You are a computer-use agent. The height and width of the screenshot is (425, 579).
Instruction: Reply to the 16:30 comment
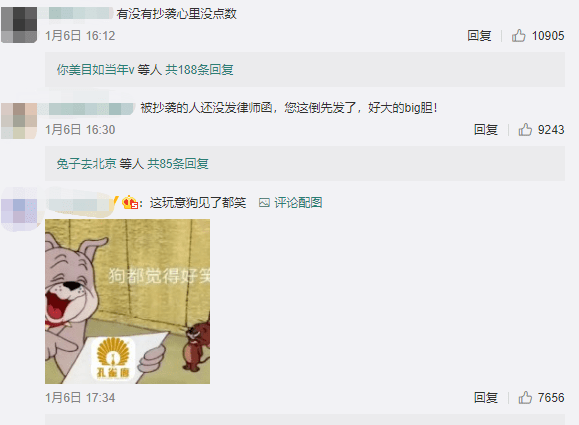point(486,130)
